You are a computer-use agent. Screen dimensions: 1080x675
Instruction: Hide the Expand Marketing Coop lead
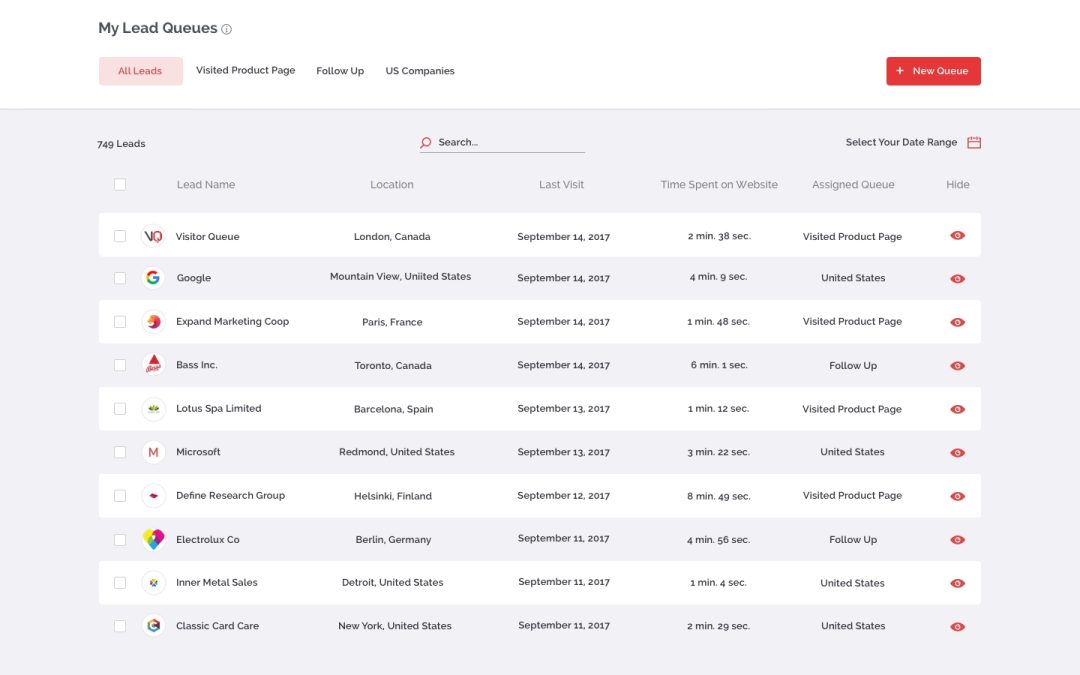[x=957, y=322]
